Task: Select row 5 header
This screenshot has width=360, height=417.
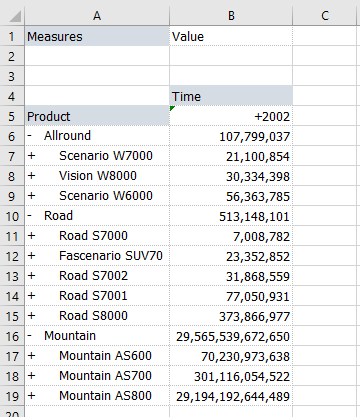Action: point(12,116)
